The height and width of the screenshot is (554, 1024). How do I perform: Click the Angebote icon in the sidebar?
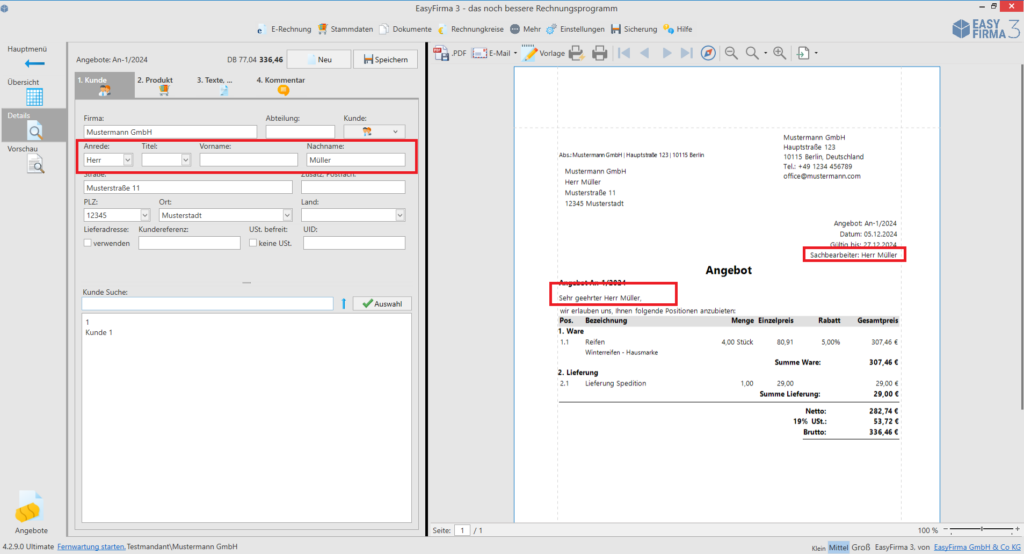click(28, 508)
